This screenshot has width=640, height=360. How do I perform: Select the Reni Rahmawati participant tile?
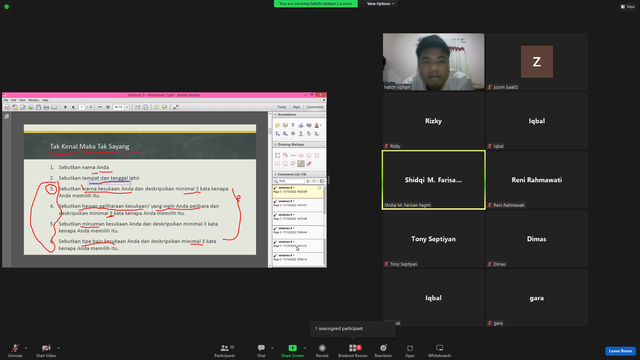click(x=537, y=180)
